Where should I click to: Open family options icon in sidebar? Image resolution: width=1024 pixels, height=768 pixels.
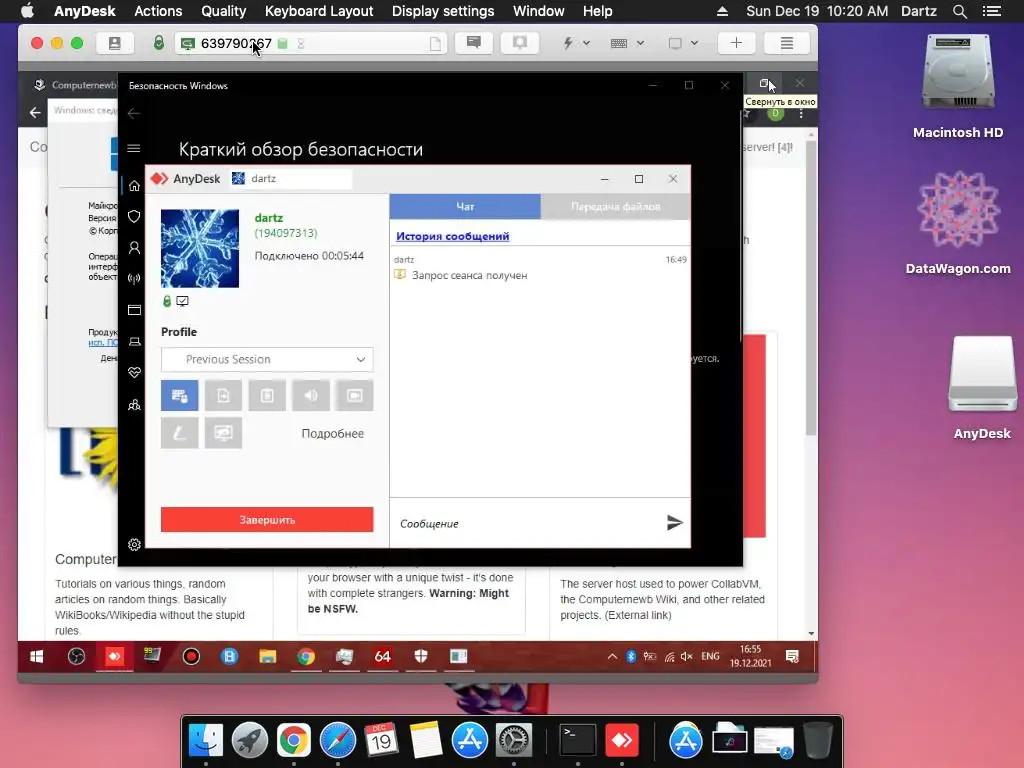coord(134,404)
